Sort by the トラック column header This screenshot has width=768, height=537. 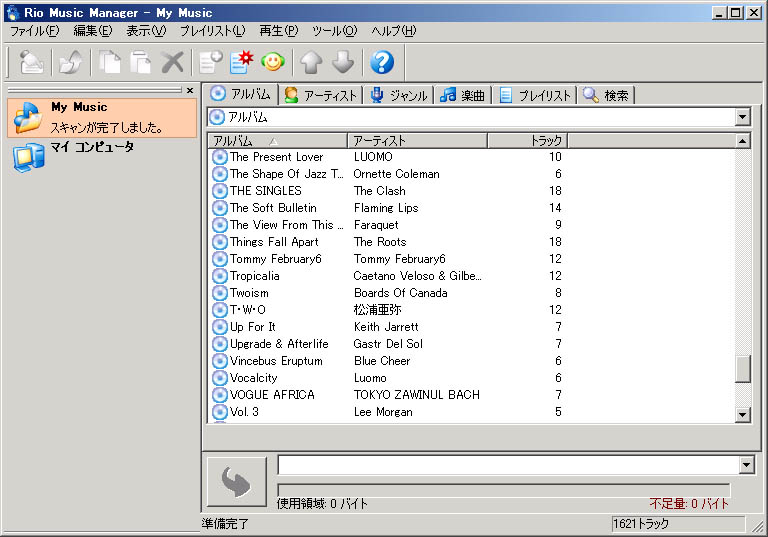528,141
